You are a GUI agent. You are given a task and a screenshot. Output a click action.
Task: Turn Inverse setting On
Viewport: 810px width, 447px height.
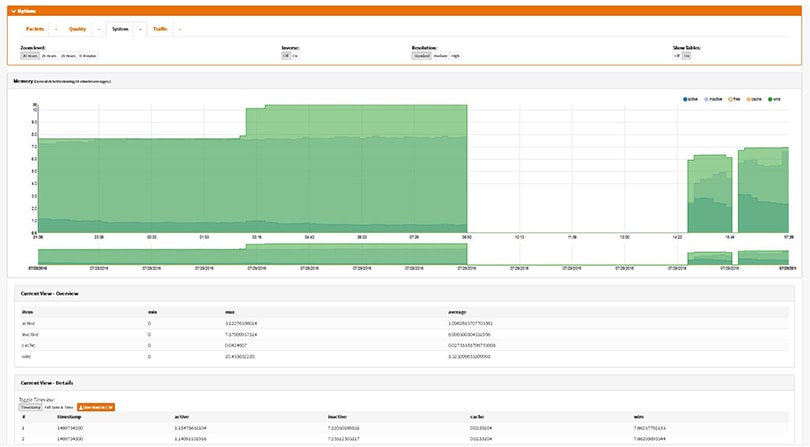295,56
